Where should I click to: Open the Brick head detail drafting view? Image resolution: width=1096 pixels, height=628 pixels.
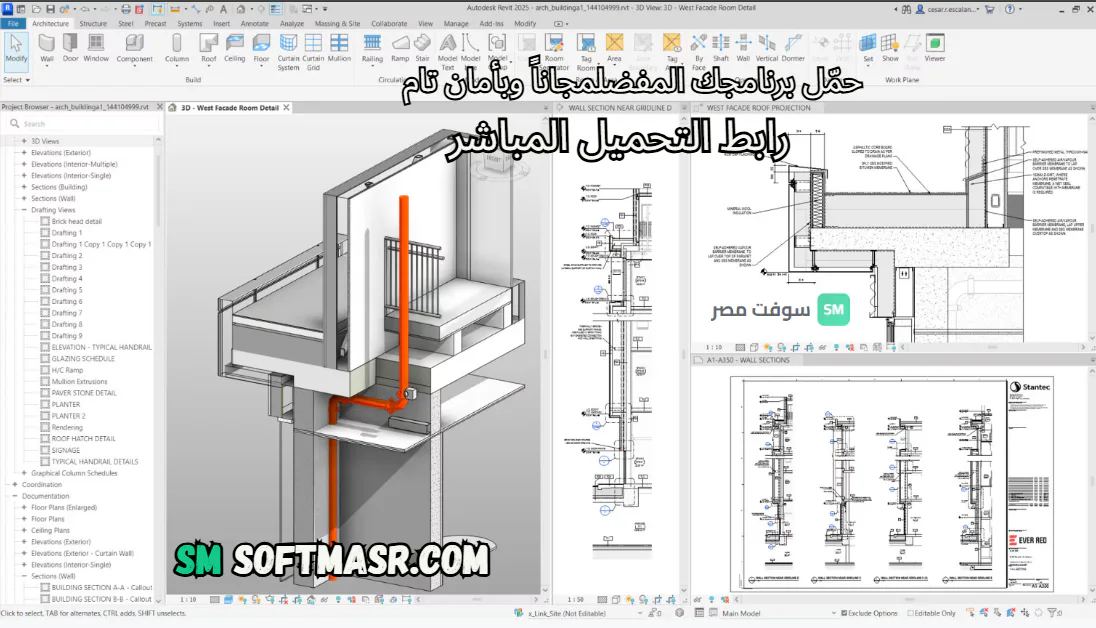click(76, 222)
